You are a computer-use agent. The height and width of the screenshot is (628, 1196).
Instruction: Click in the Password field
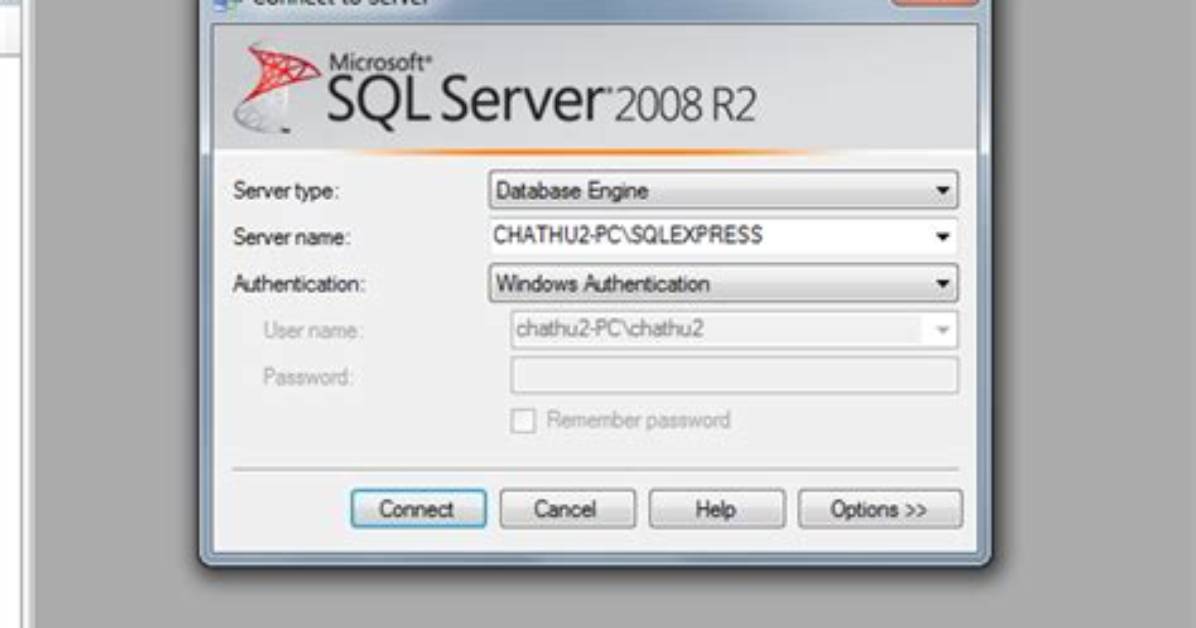tap(735, 376)
